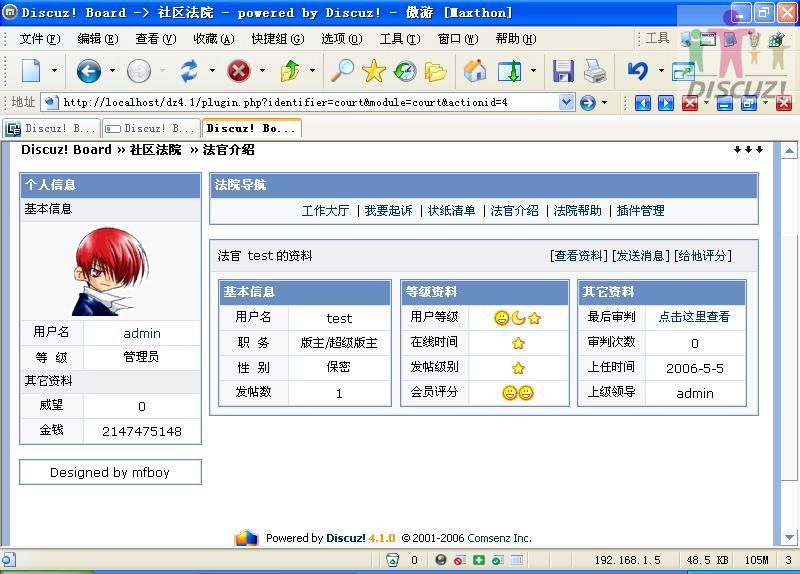This screenshot has width=800, height=574.
Task: Open the folders icon in toolbar
Action: point(435,71)
